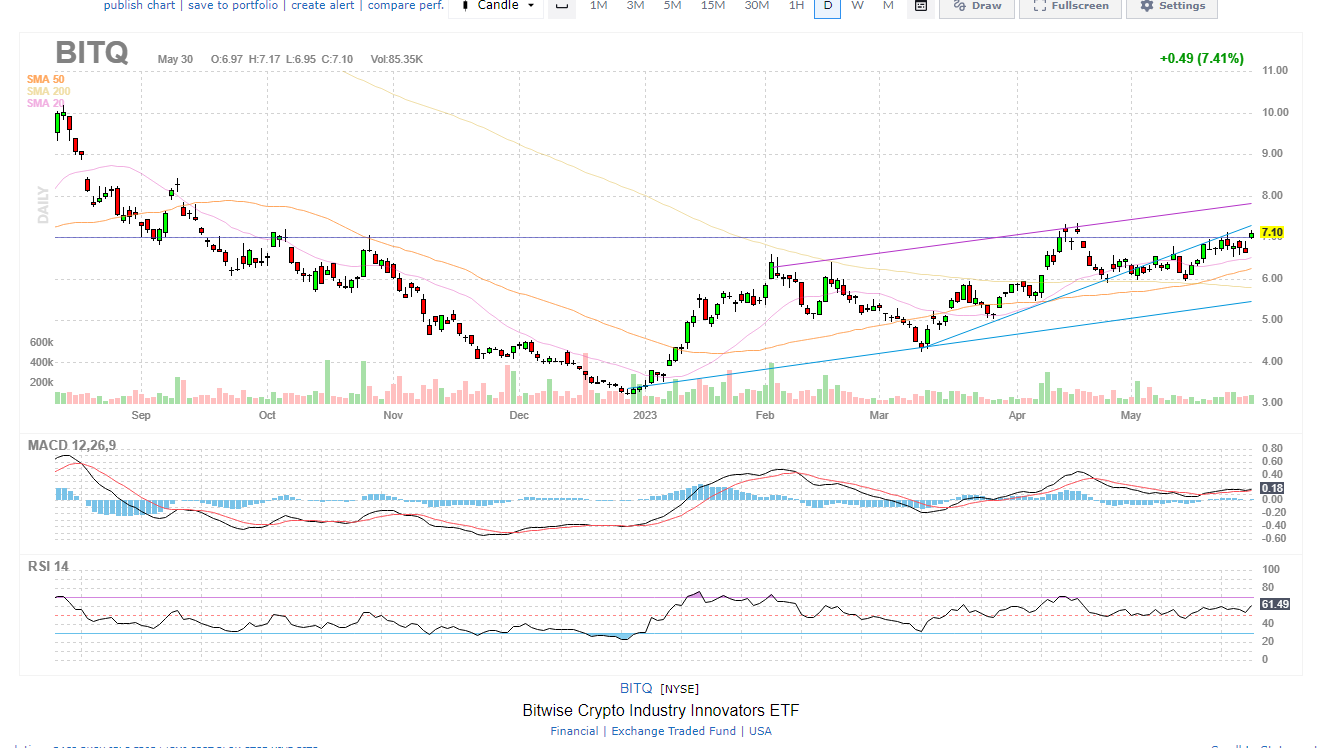Switch to 1M minute timeframe

click(598, 6)
